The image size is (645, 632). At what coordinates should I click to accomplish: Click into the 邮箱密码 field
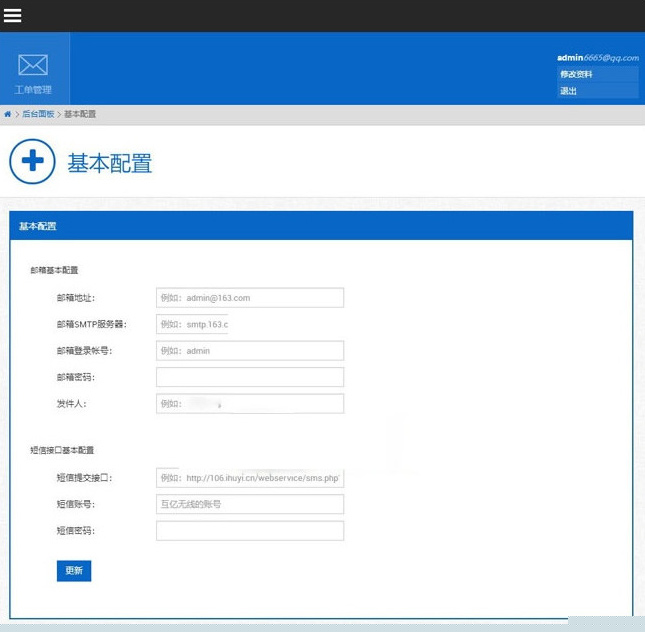249,377
